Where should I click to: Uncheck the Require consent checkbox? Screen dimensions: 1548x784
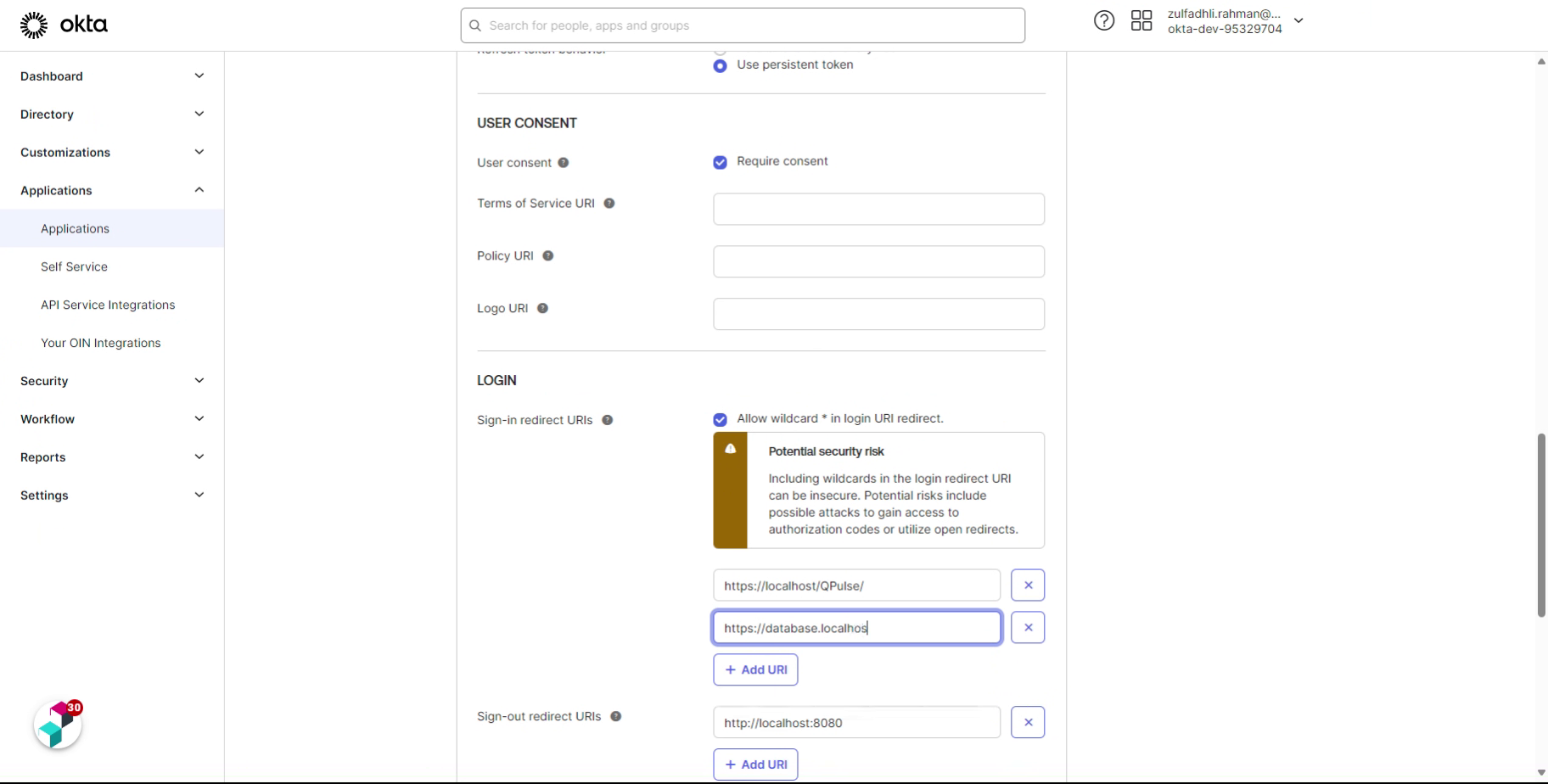(x=719, y=161)
